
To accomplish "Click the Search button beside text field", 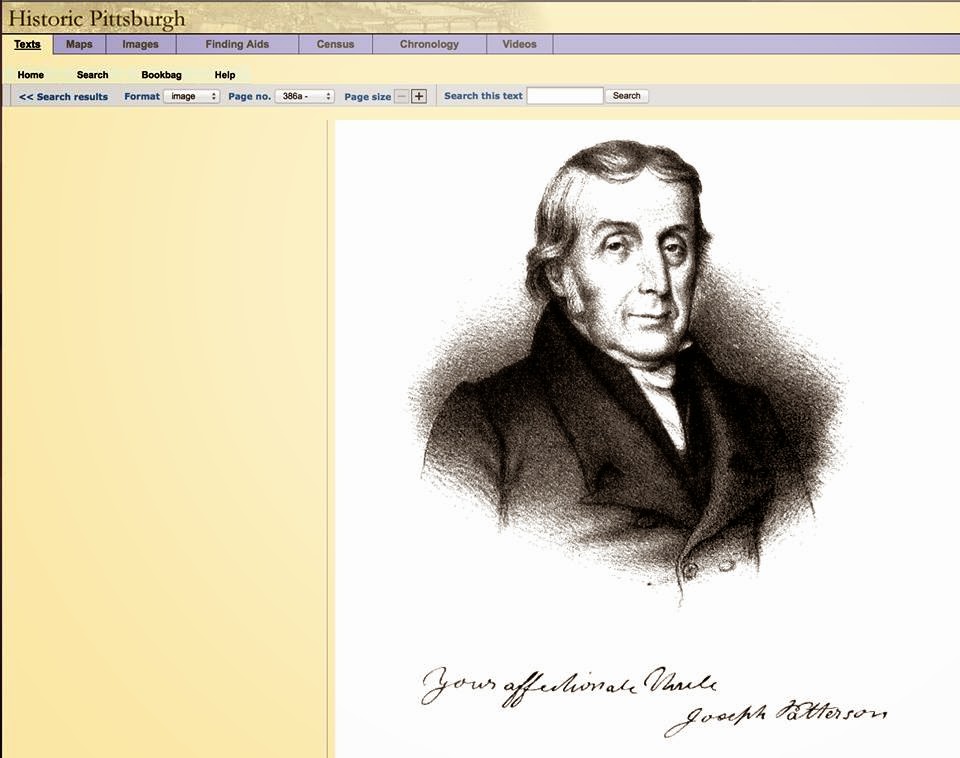I will point(626,96).
